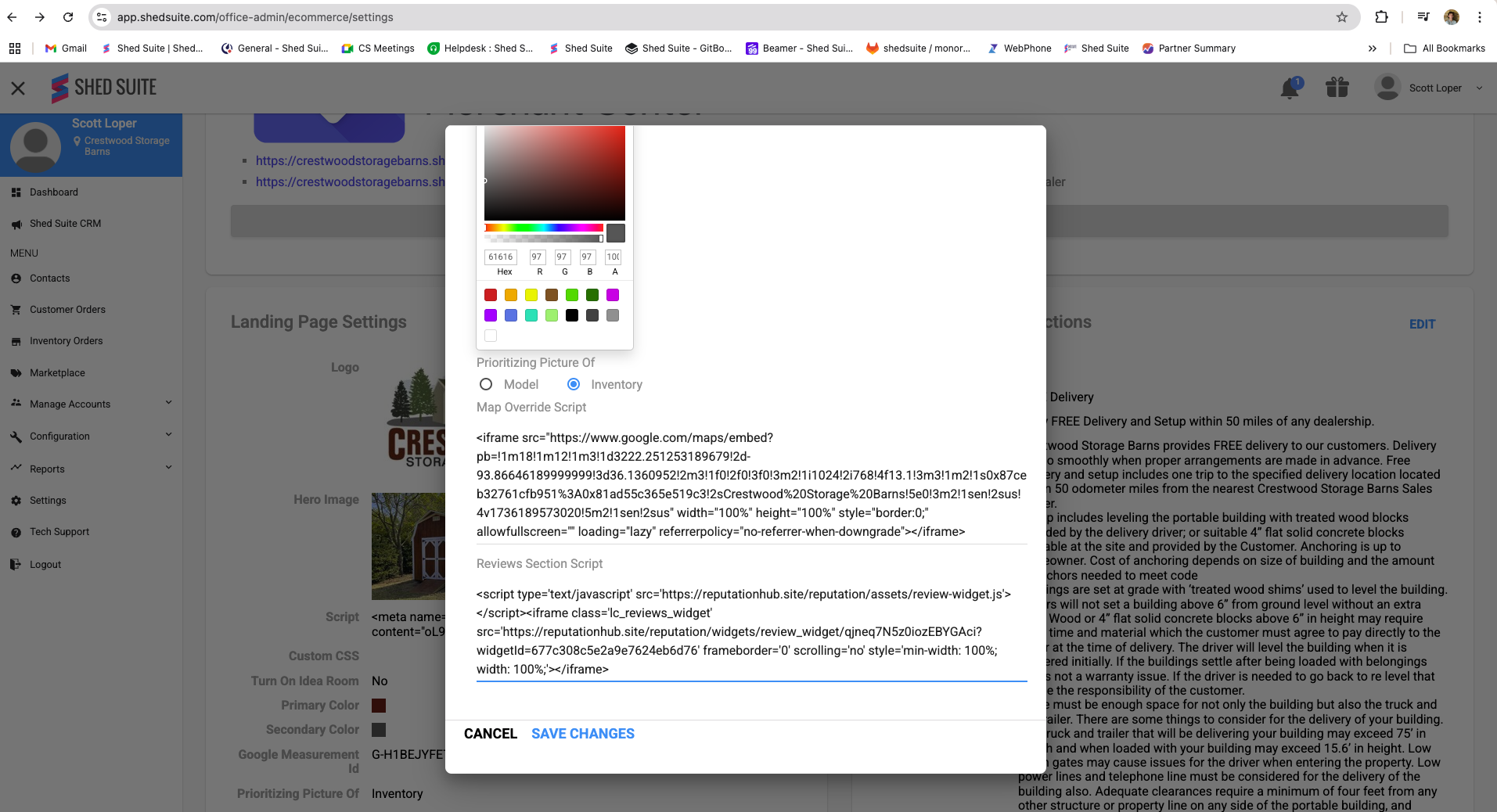Click the Reviews Section Script text area
Viewport: 1497px width, 812px height.
751,632
